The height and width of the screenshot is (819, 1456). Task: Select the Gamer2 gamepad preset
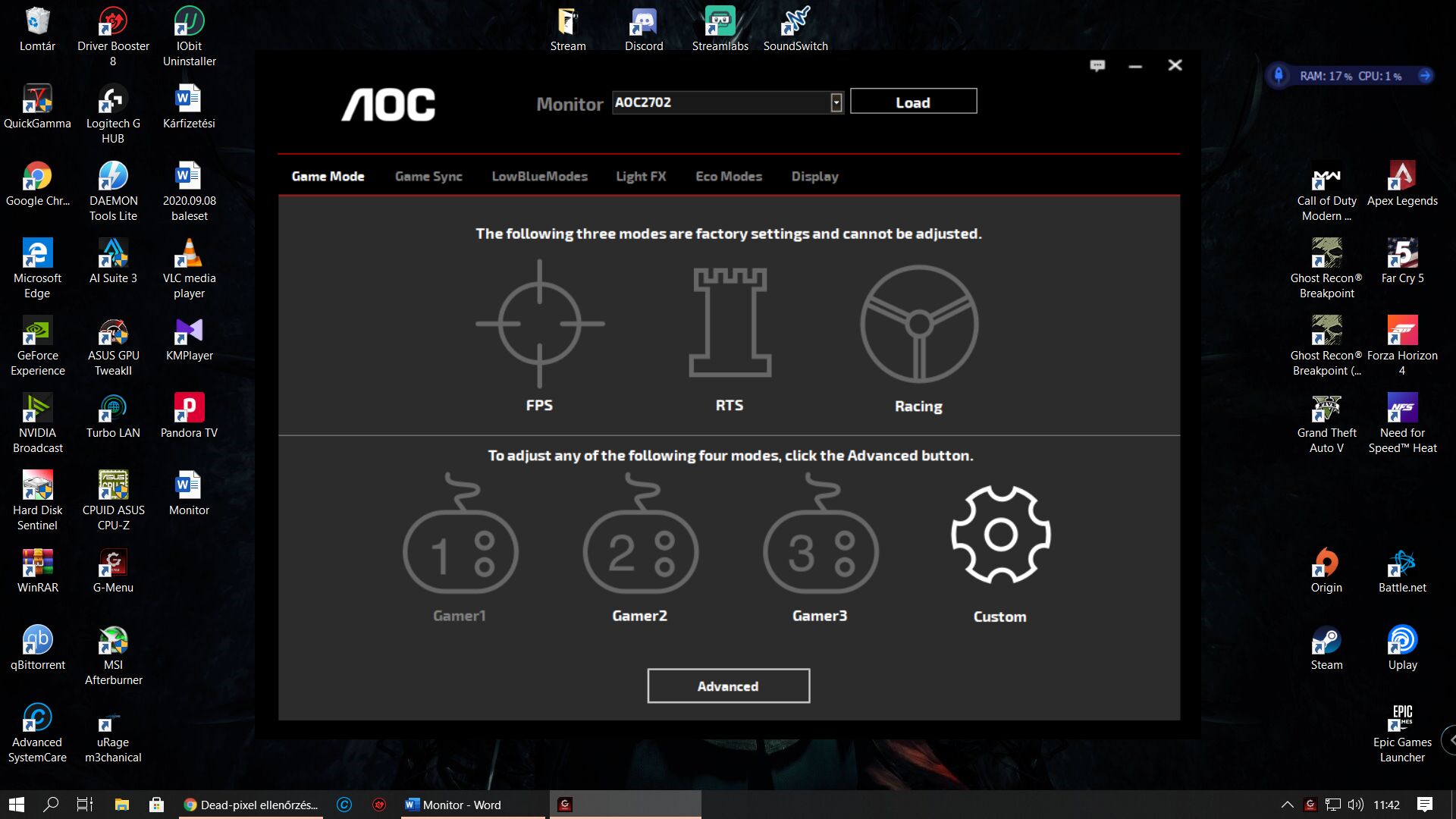pyautogui.click(x=640, y=548)
